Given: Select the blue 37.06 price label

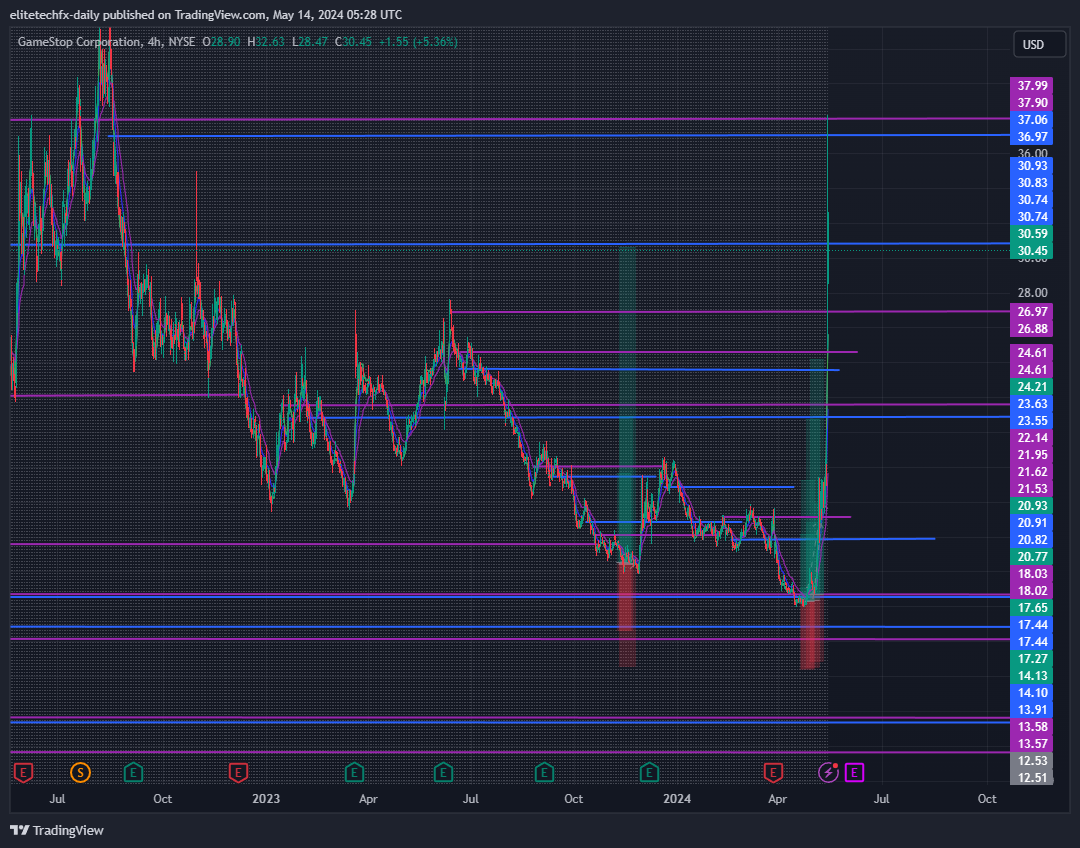Looking at the screenshot, I should (1032, 120).
